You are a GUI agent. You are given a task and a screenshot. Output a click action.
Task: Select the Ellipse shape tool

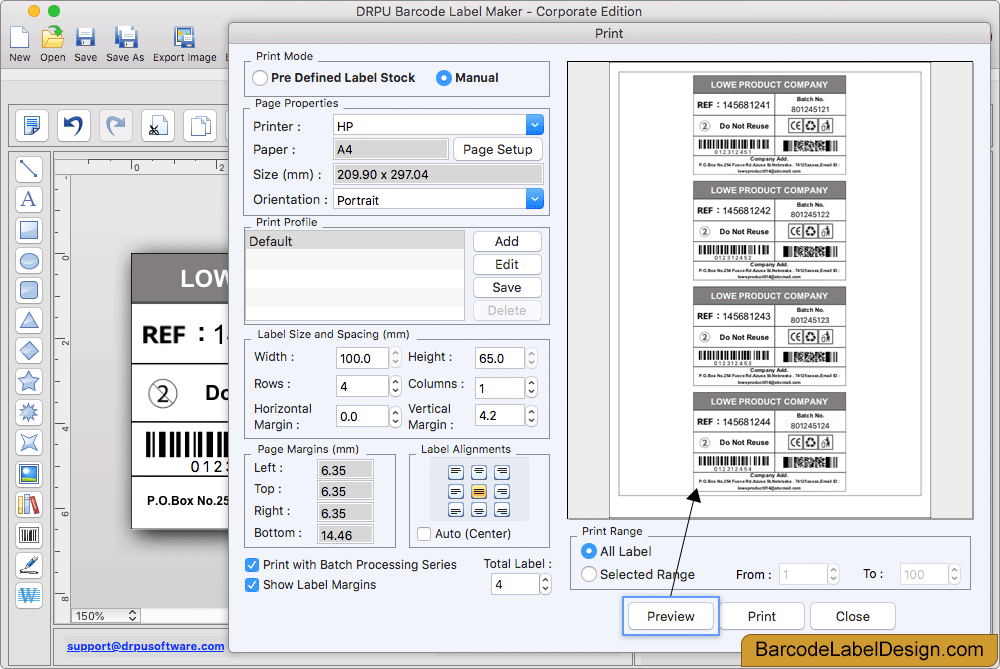pos(29,261)
